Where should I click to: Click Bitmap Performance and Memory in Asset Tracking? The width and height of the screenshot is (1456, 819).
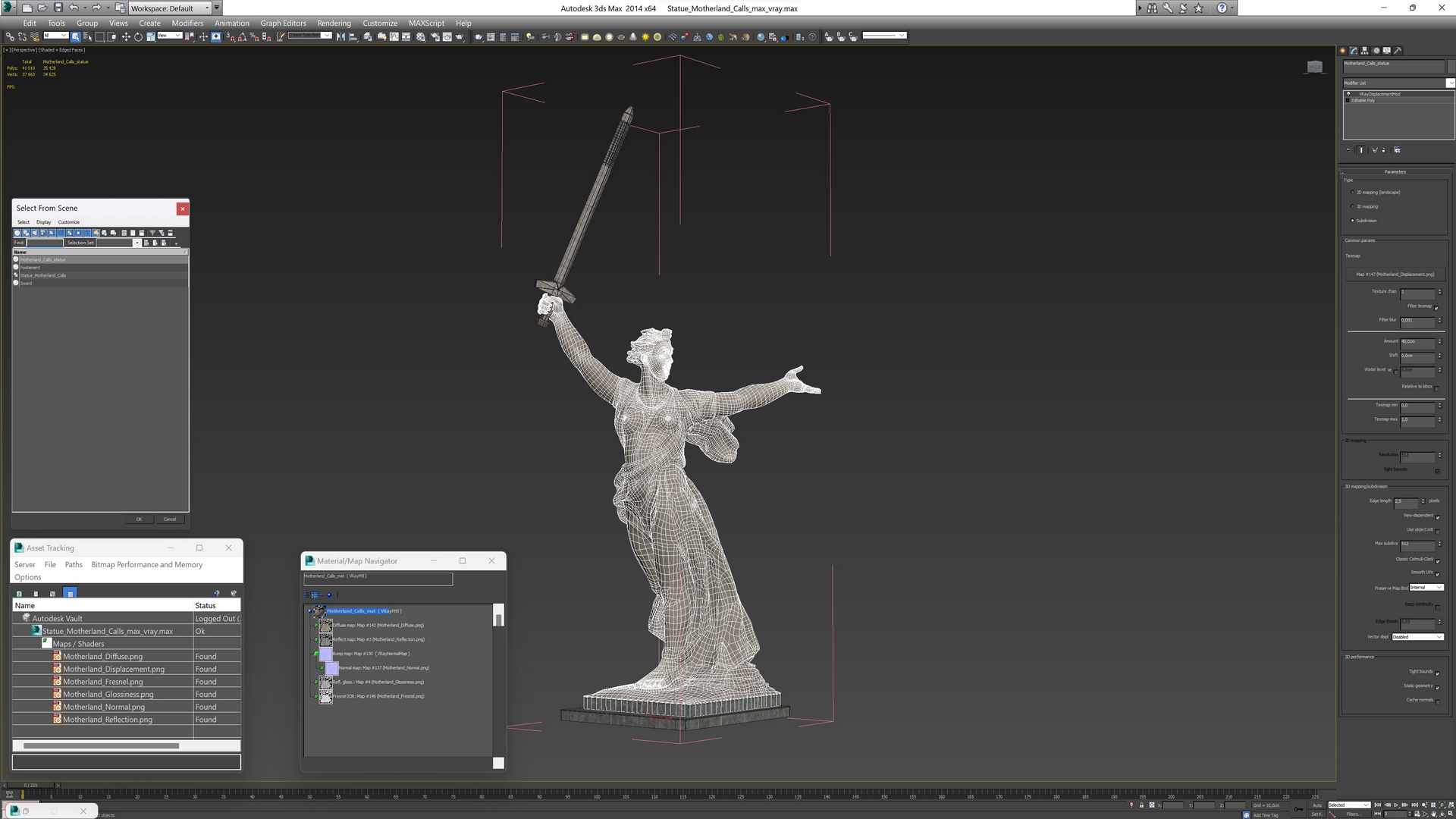(146, 565)
